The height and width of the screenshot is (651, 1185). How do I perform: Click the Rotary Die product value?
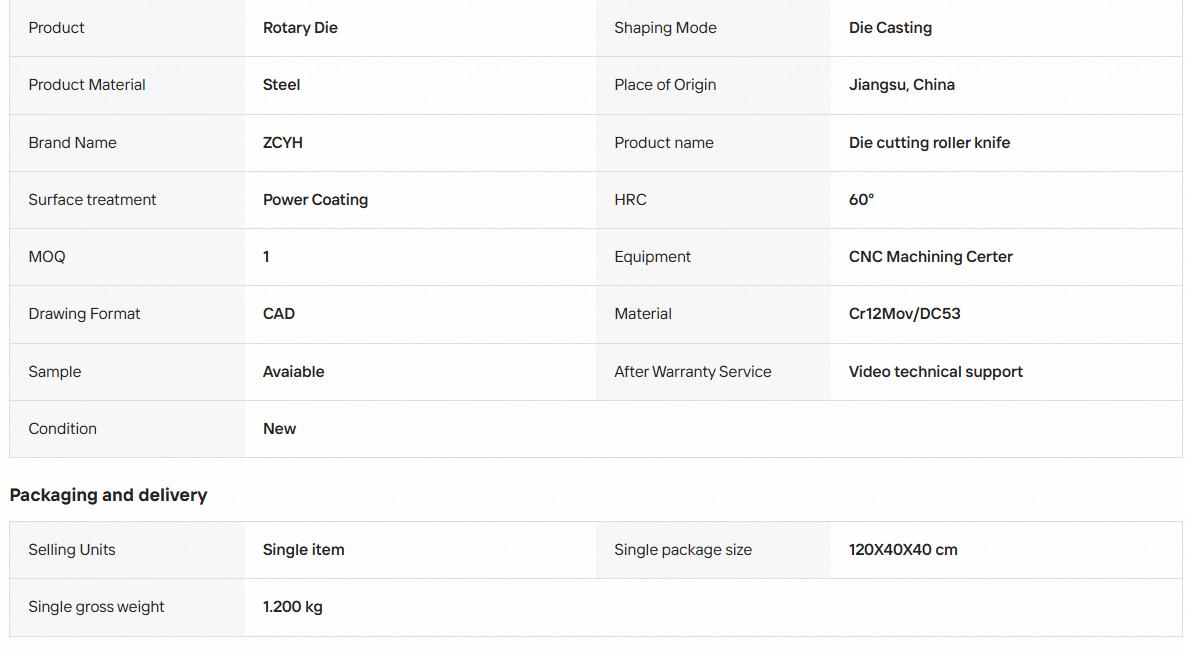(300, 28)
